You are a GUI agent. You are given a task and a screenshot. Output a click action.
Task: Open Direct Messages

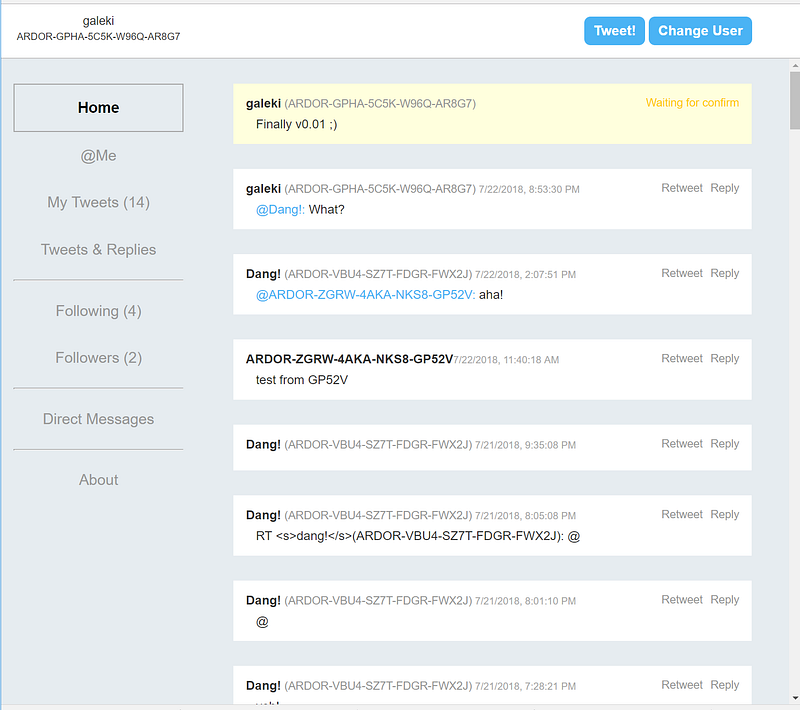tap(98, 420)
